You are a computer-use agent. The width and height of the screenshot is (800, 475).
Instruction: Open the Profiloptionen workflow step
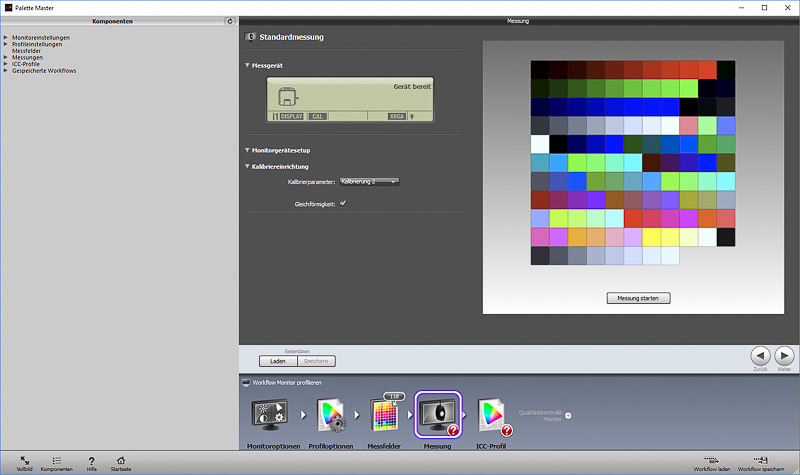coord(329,412)
